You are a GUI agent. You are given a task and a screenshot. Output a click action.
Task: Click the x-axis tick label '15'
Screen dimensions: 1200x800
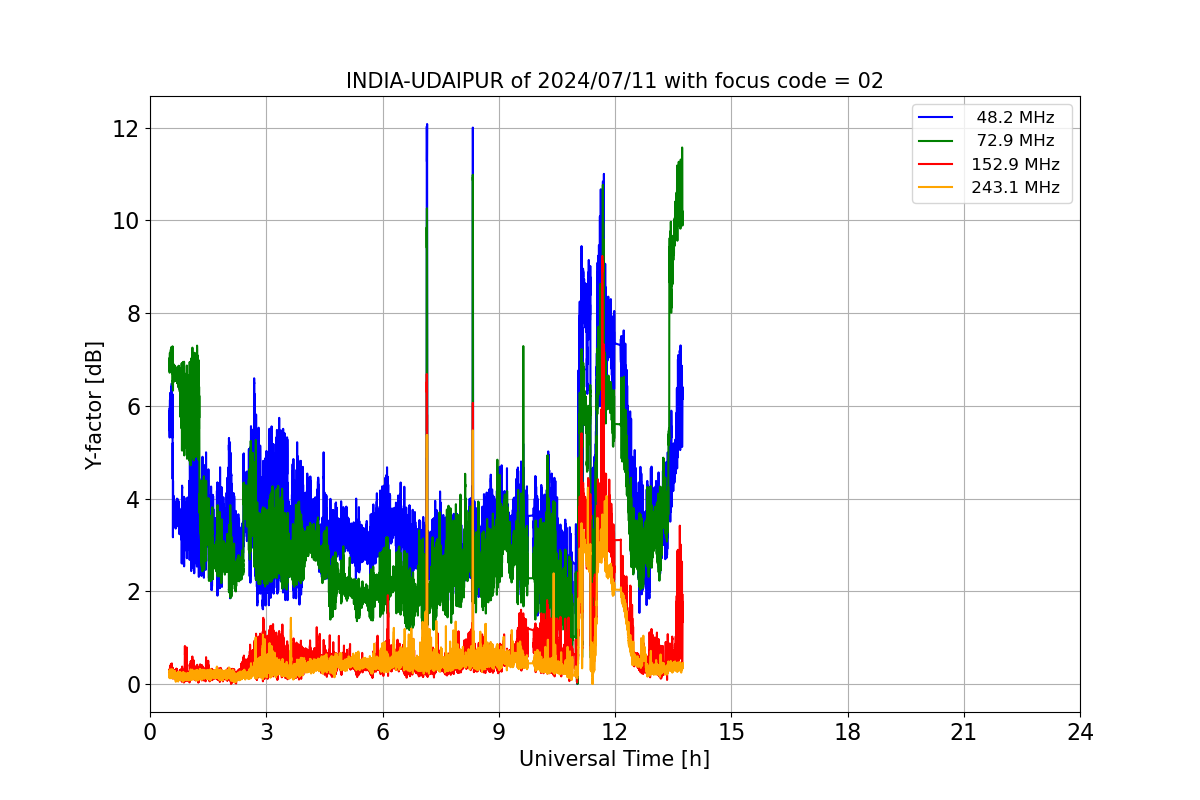(731, 732)
